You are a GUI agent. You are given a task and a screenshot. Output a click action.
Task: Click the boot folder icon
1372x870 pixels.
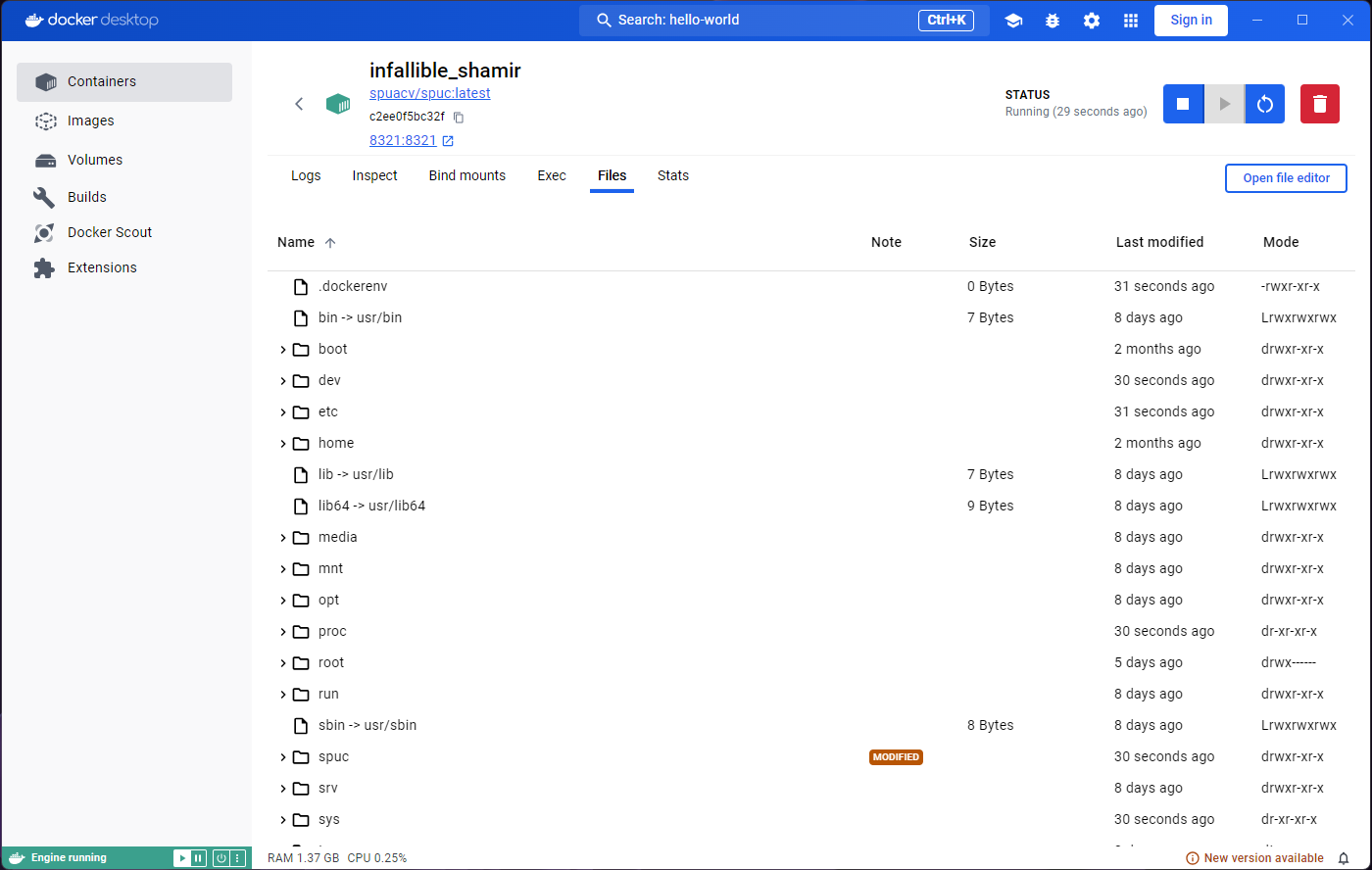point(301,349)
